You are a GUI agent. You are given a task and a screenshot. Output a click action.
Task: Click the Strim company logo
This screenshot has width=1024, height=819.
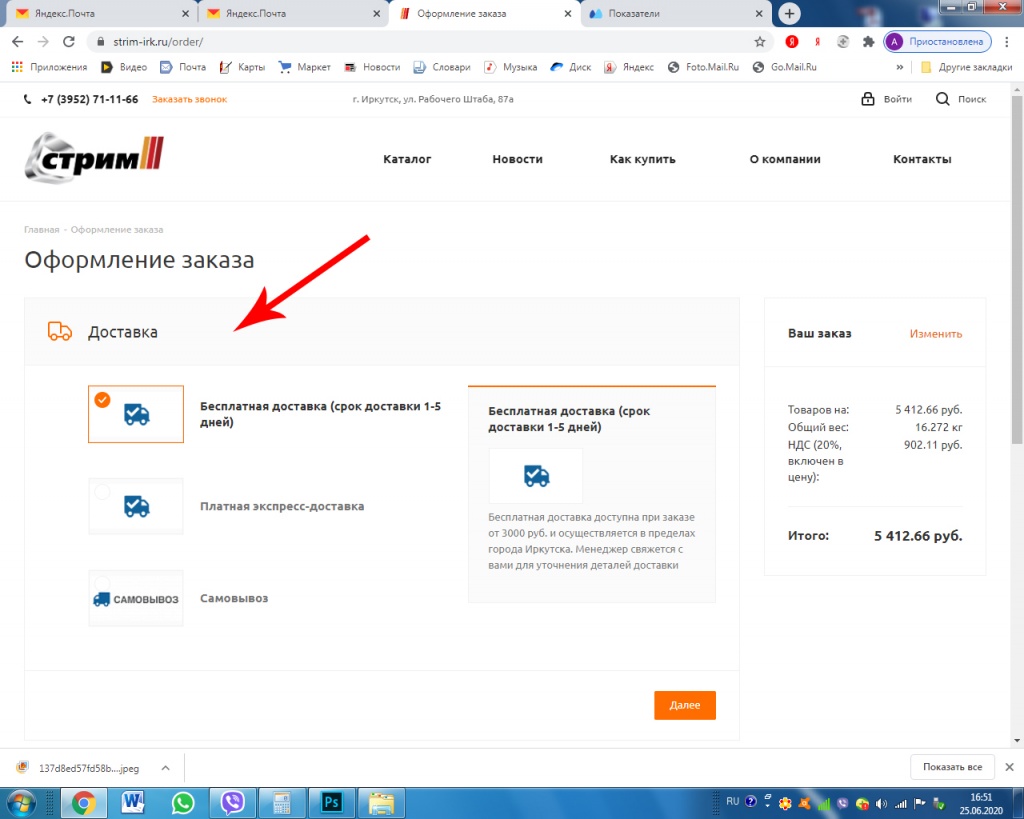[94, 158]
